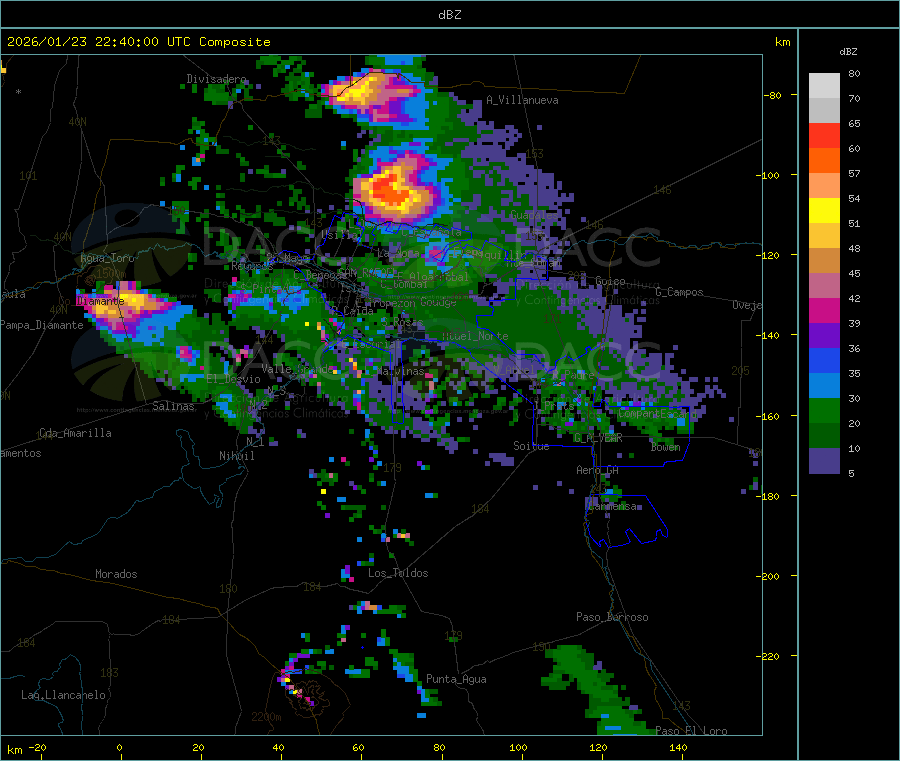The image size is (900, 761).
Task: Click the Bowen place label
Action: click(x=666, y=447)
